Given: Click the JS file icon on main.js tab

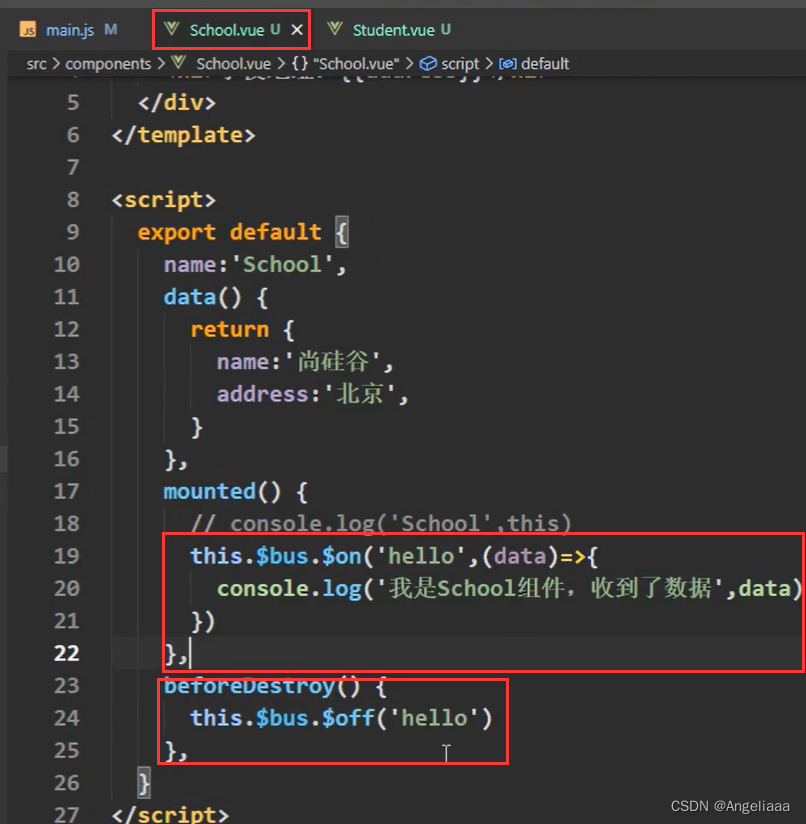Looking at the screenshot, I should (28, 30).
